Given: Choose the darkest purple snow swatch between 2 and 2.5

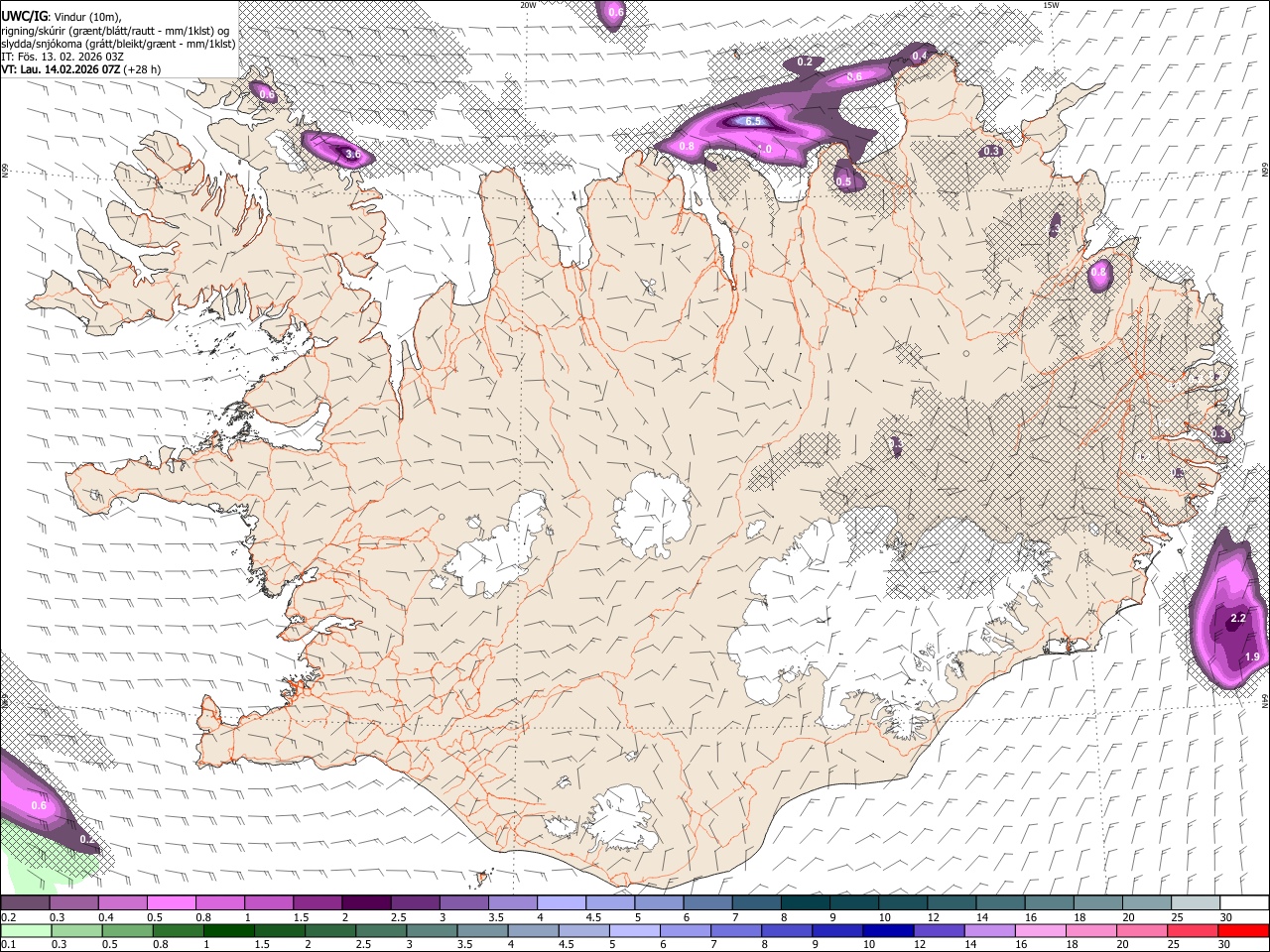Looking at the screenshot, I should pyautogui.click(x=366, y=902).
